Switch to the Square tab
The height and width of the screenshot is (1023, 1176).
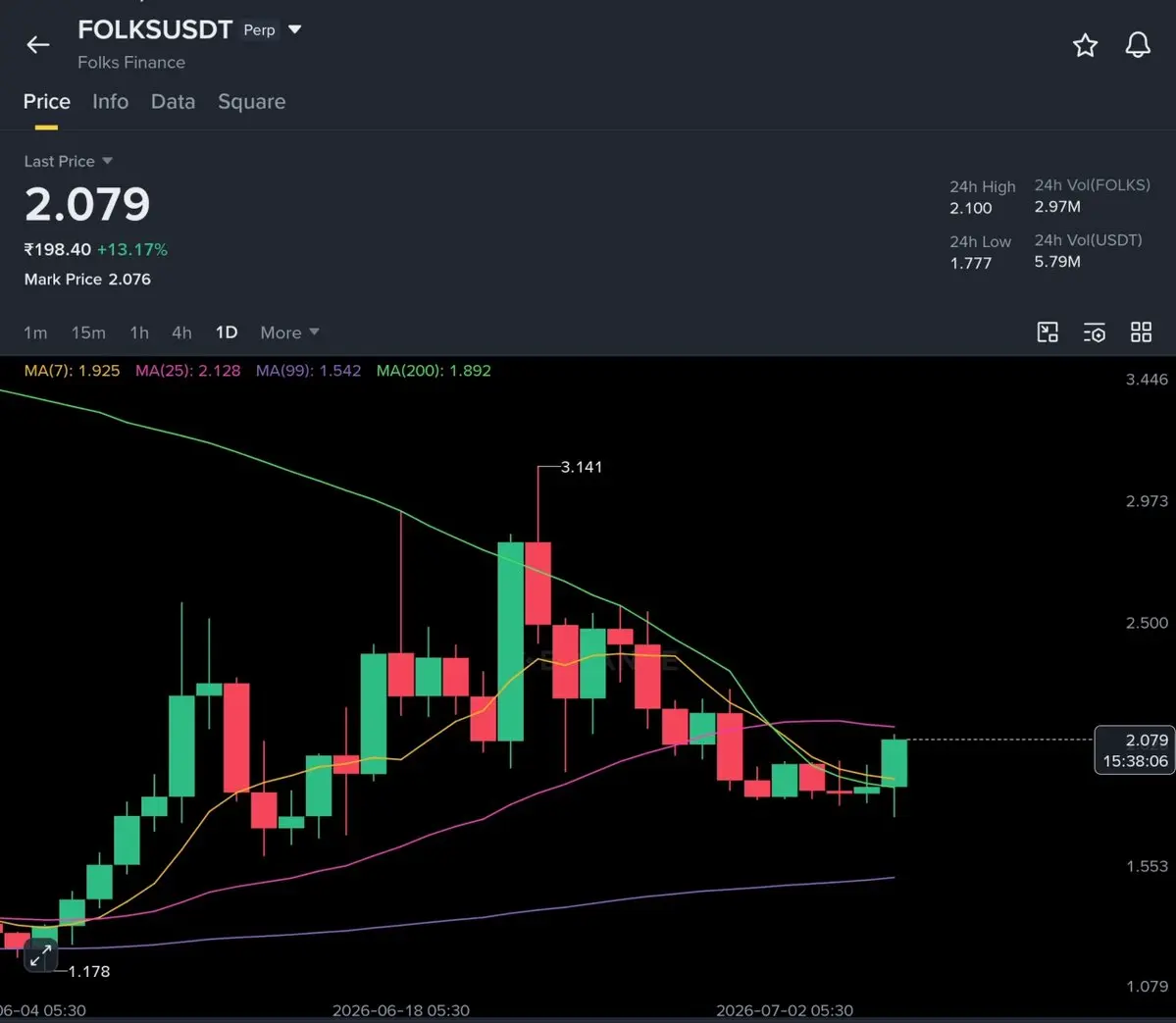pos(251,101)
